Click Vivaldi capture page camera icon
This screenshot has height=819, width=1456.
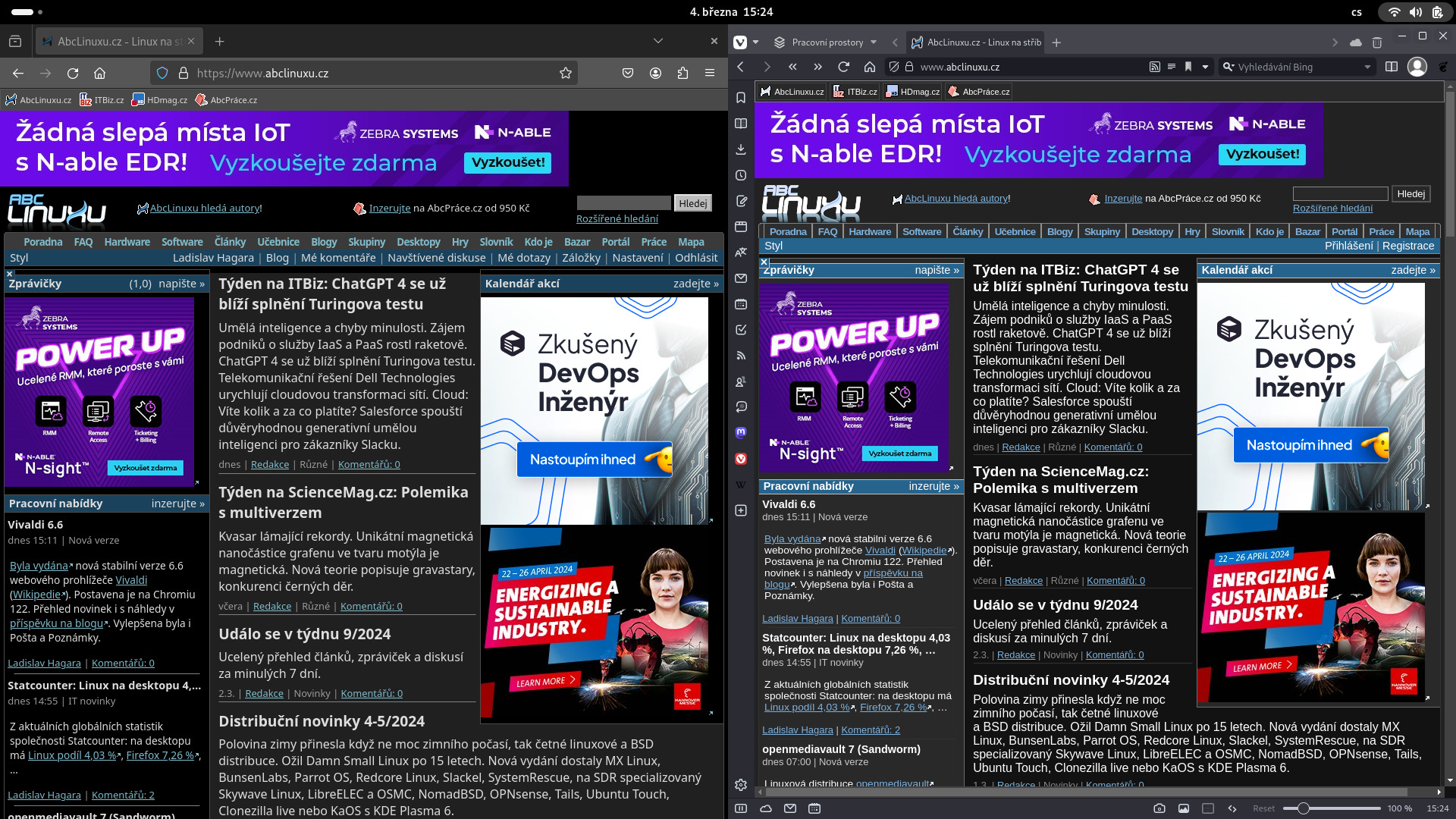pyautogui.click(x=1159, y=808)
